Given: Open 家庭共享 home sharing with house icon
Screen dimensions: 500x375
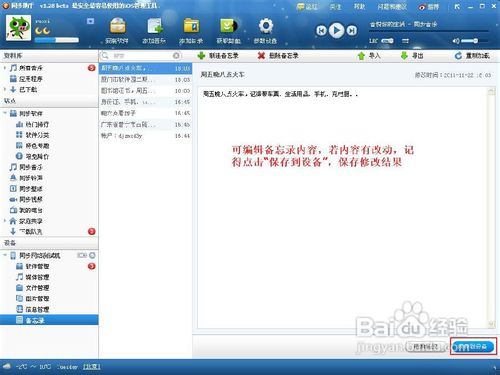Looking at the screenshot, I should 26,221.
